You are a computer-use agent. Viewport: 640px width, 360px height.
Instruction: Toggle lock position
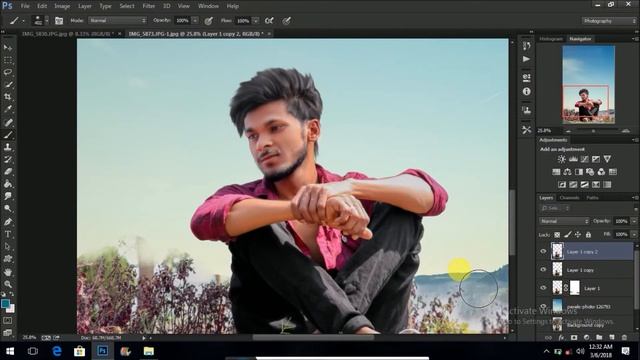[578, 234]
